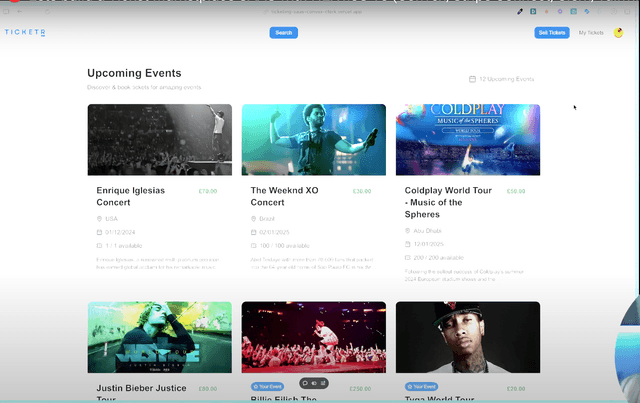Image resolution: width=640 pixels, height=403 pixels.
Task: Click the Upcoming Events heading
Action: point(134,73)
